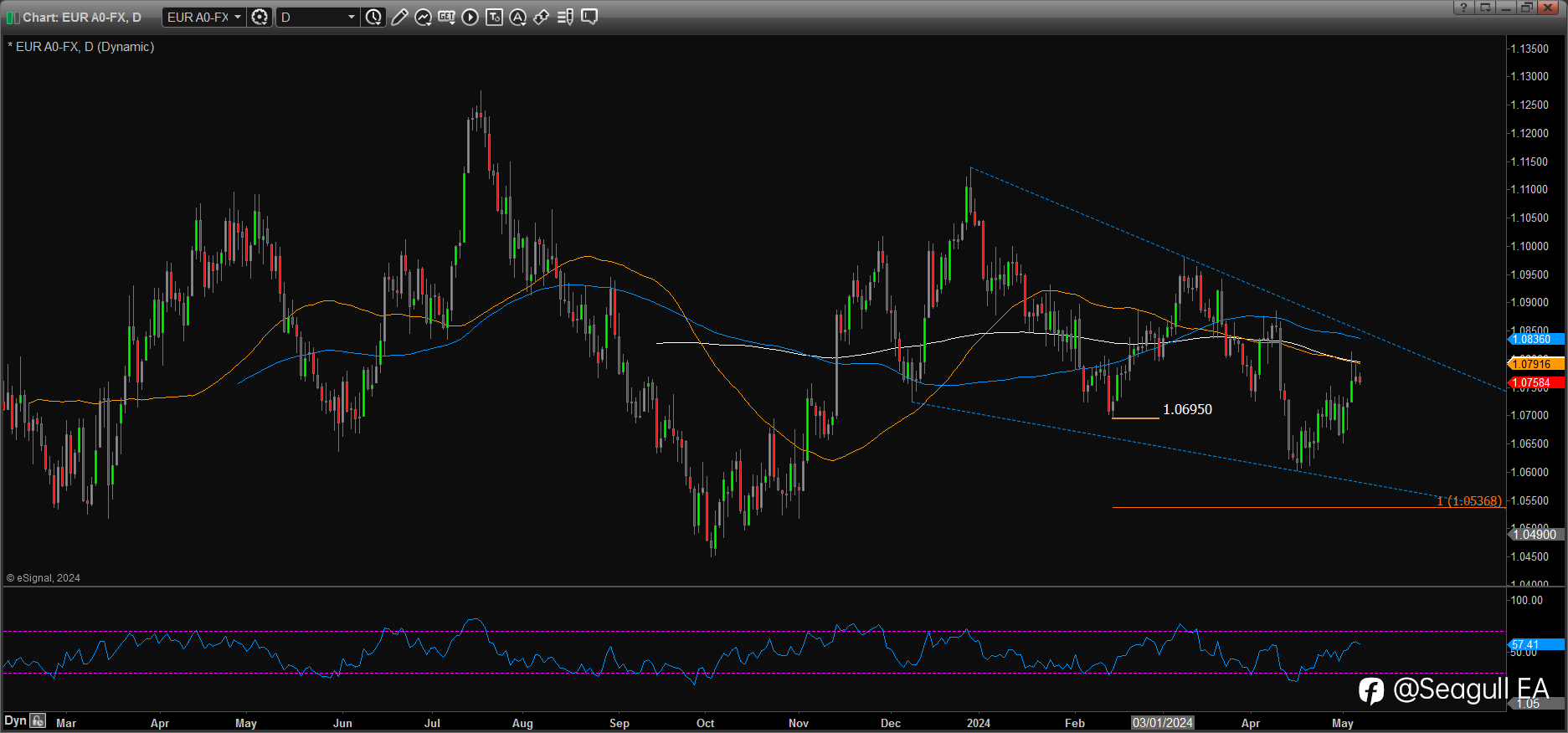Image resolution: width=1568 pixels, height=733 pixels.
Task: Select the pencil drawing tool
Action: pos(399,17)
